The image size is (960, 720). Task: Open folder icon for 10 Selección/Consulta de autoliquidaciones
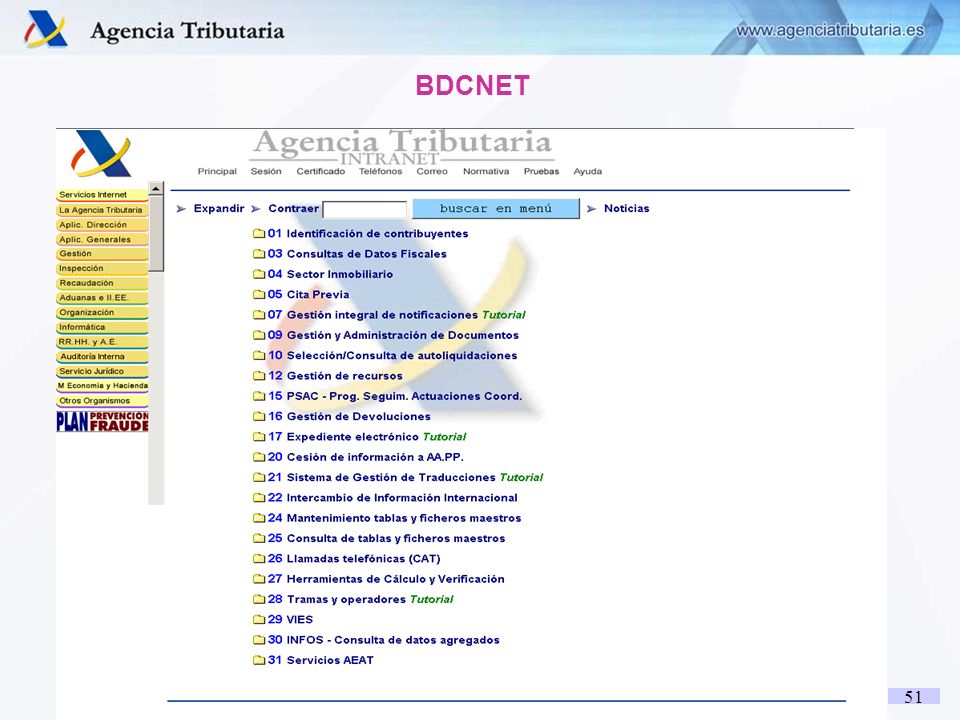tap(259, 355)
